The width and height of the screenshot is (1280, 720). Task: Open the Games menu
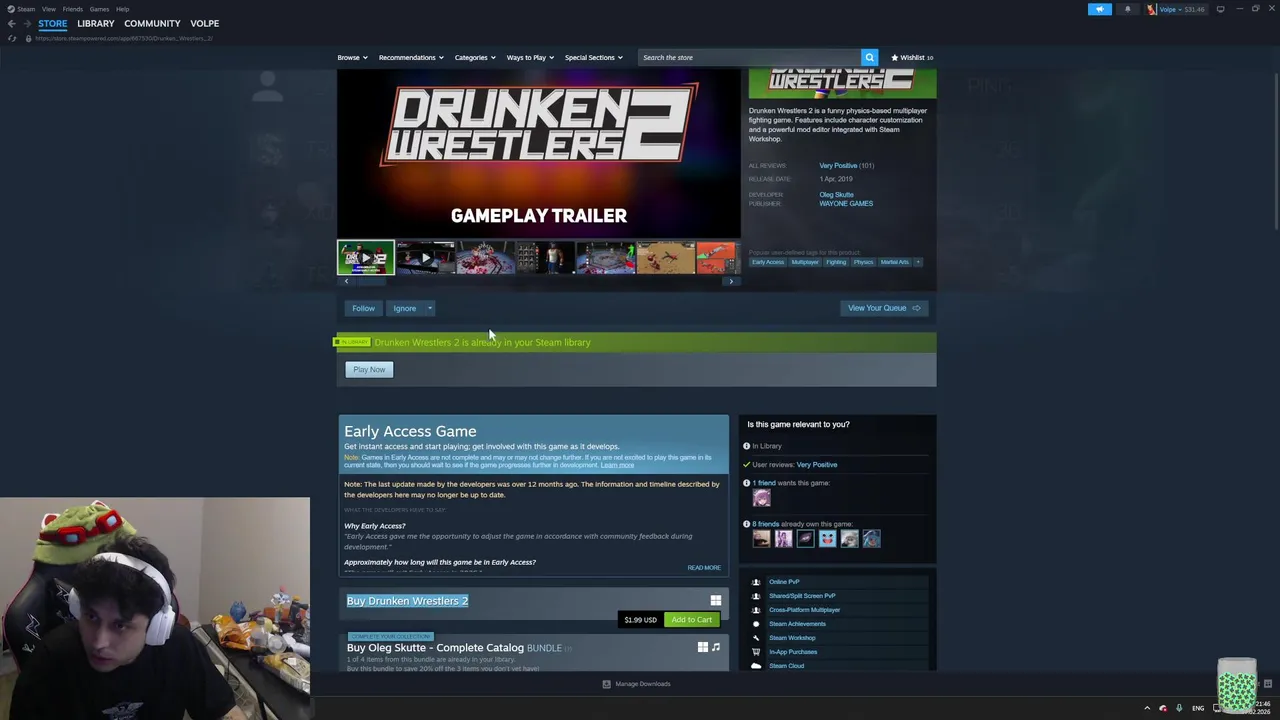point(99,9)
